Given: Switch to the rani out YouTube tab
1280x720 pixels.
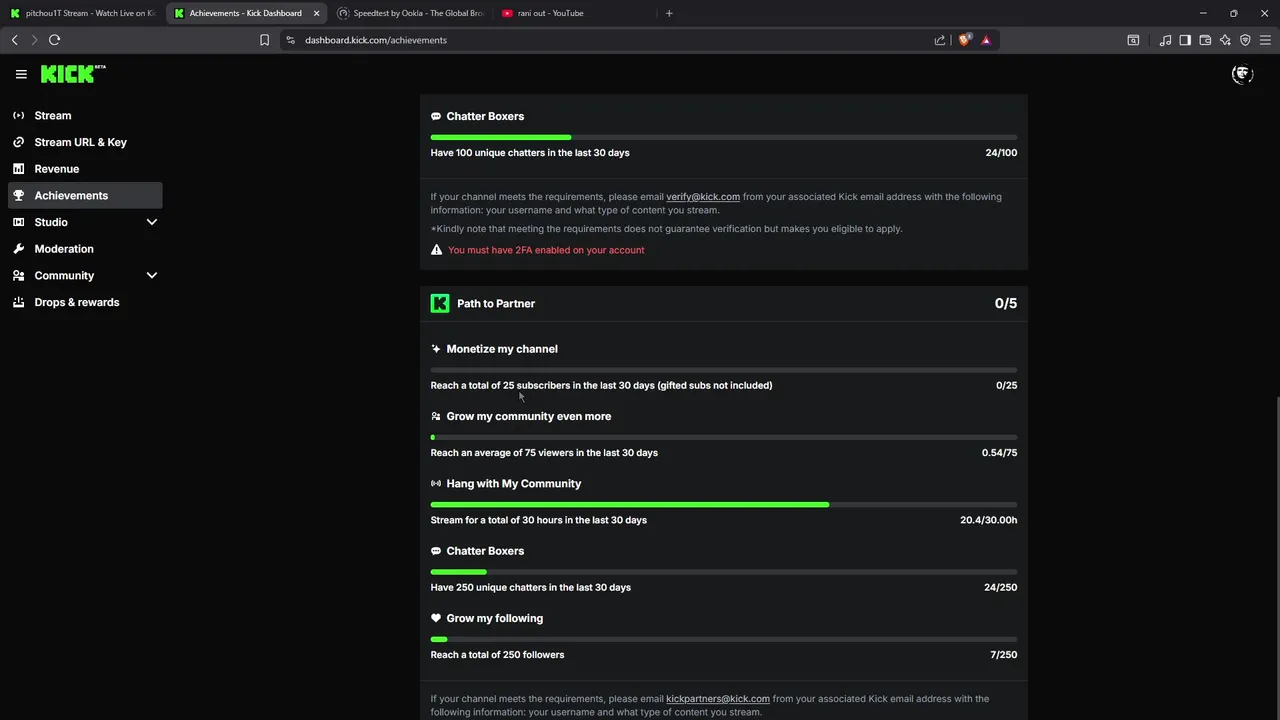Looking at the screenshot, I should point(549,13).
